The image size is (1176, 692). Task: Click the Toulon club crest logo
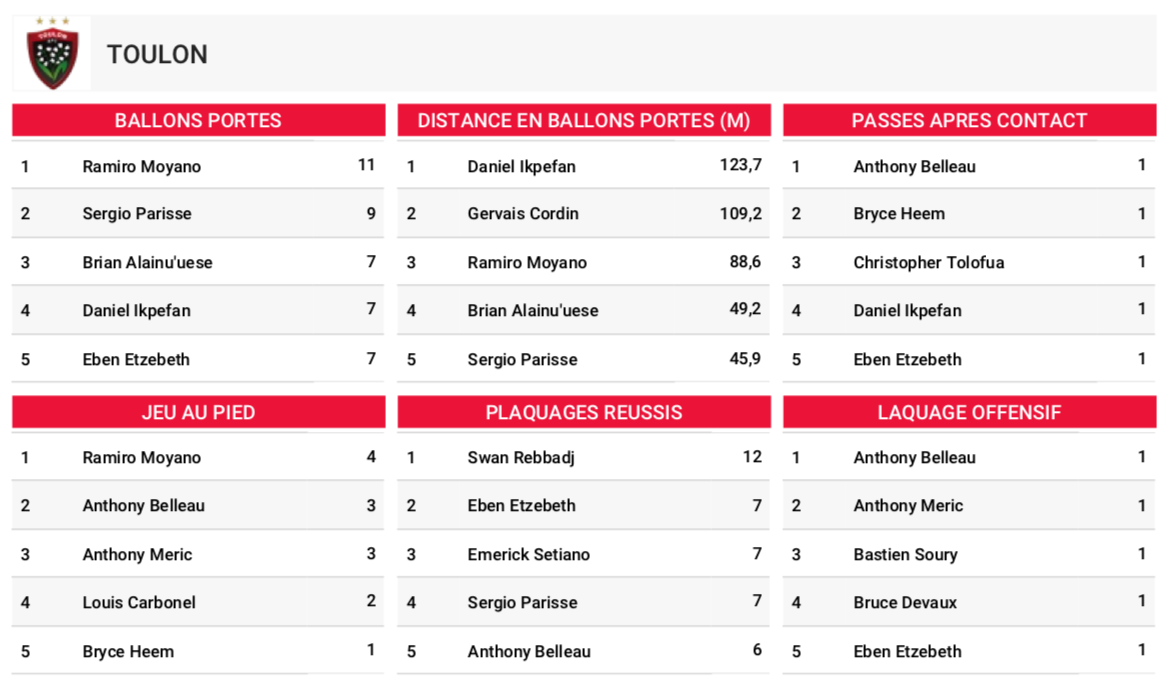52,53
